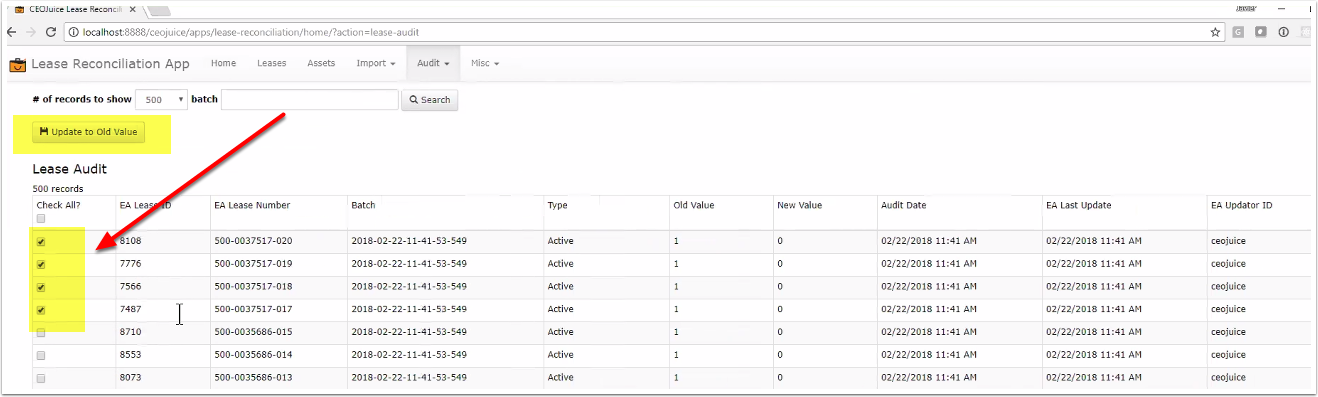Click EA Lease ID cell 8553
The width and height of the screenshot is (1318, 397).
129,355
